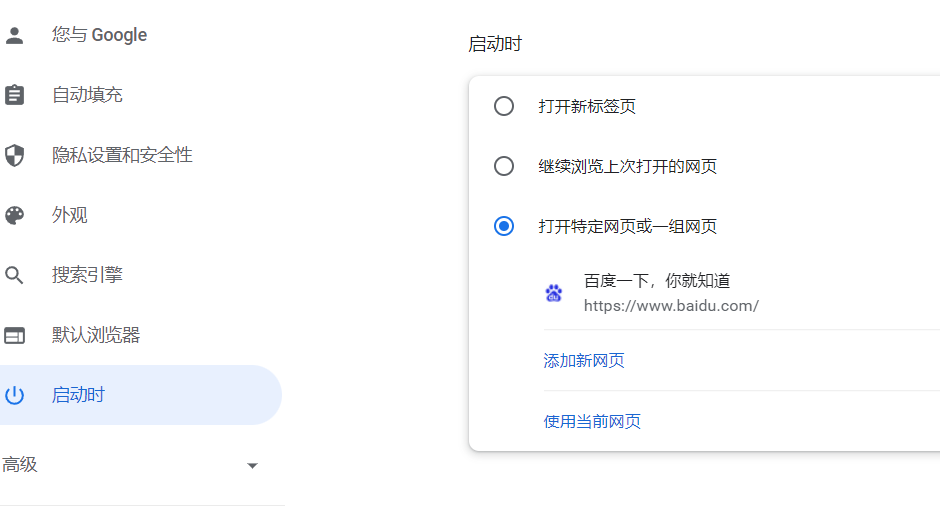Screen dimensions: 940x511
Task: Click the palette icon for 外观
Action: point(14,215)
